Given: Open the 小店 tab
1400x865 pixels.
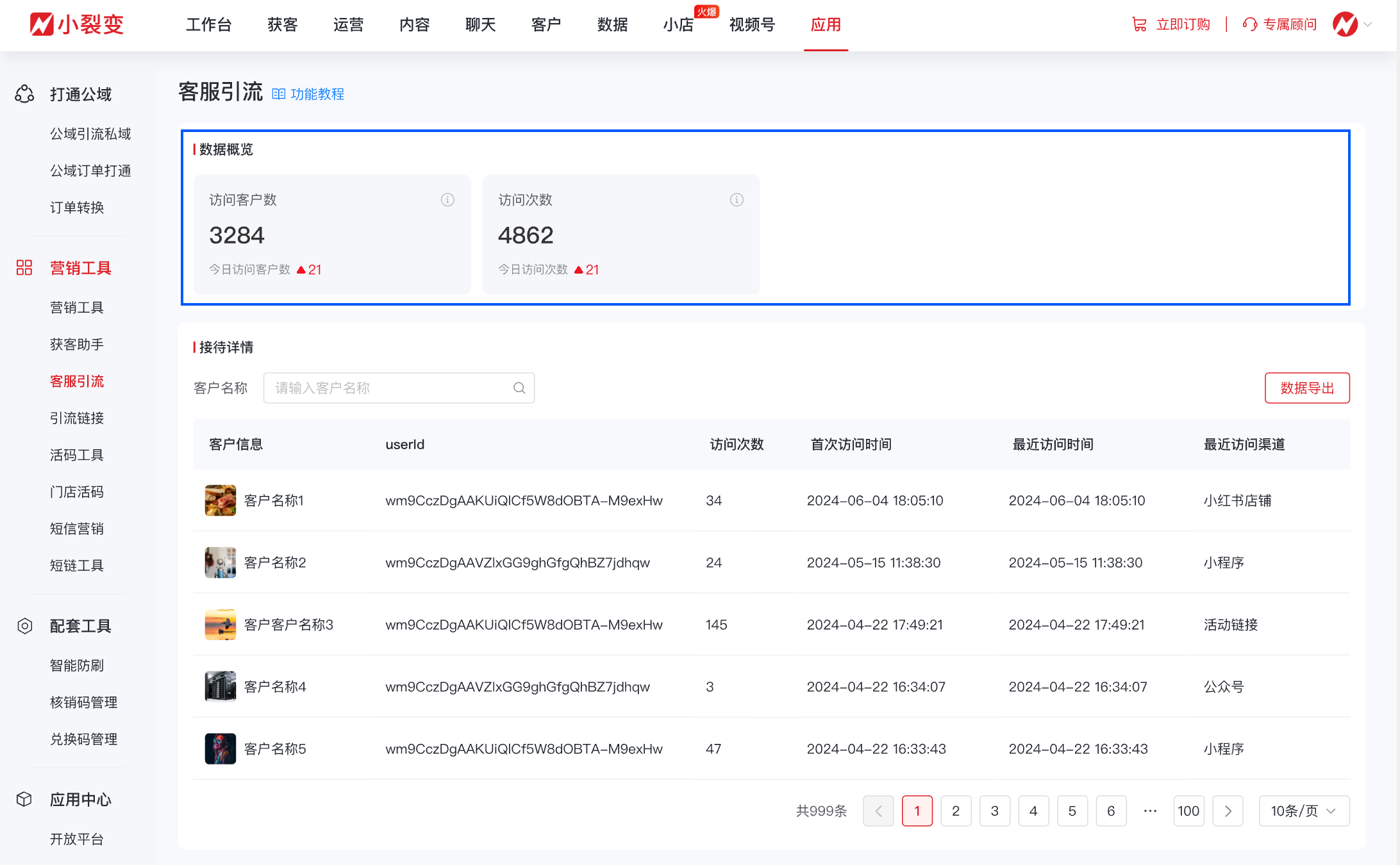Looking at the screenshot, I should pos(679,24).
